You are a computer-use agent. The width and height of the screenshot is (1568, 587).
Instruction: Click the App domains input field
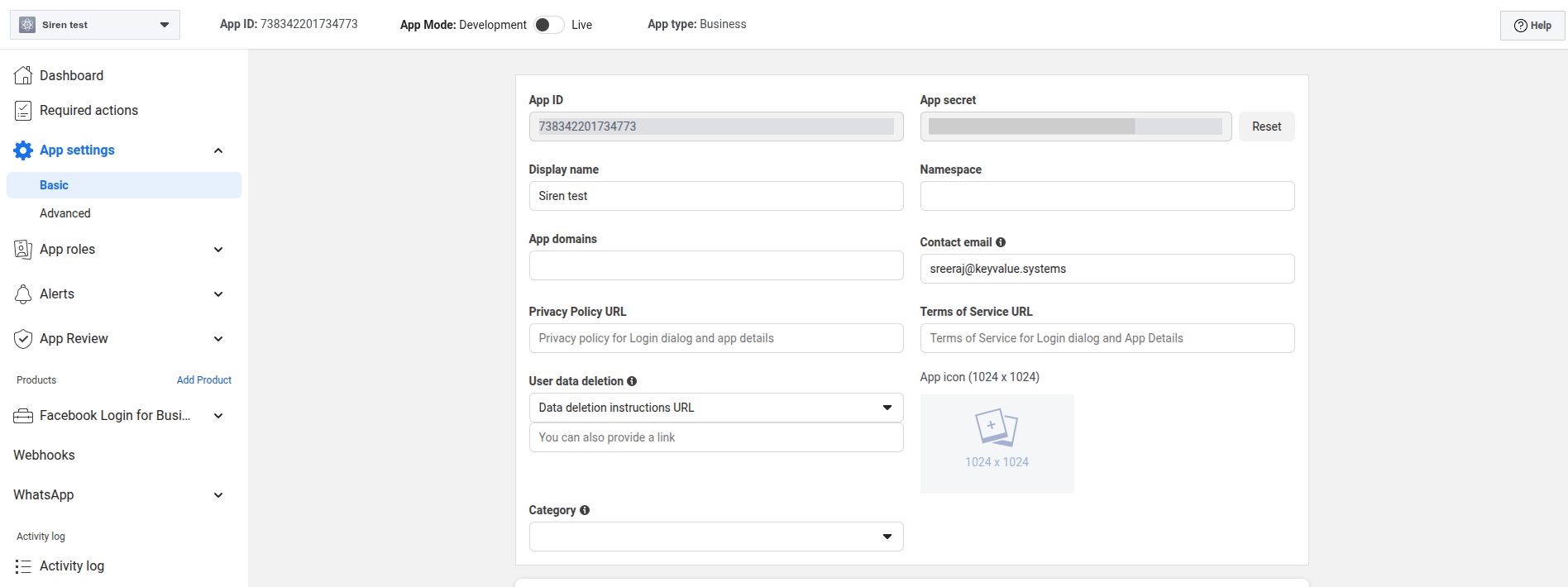click(x=716, y=265)
